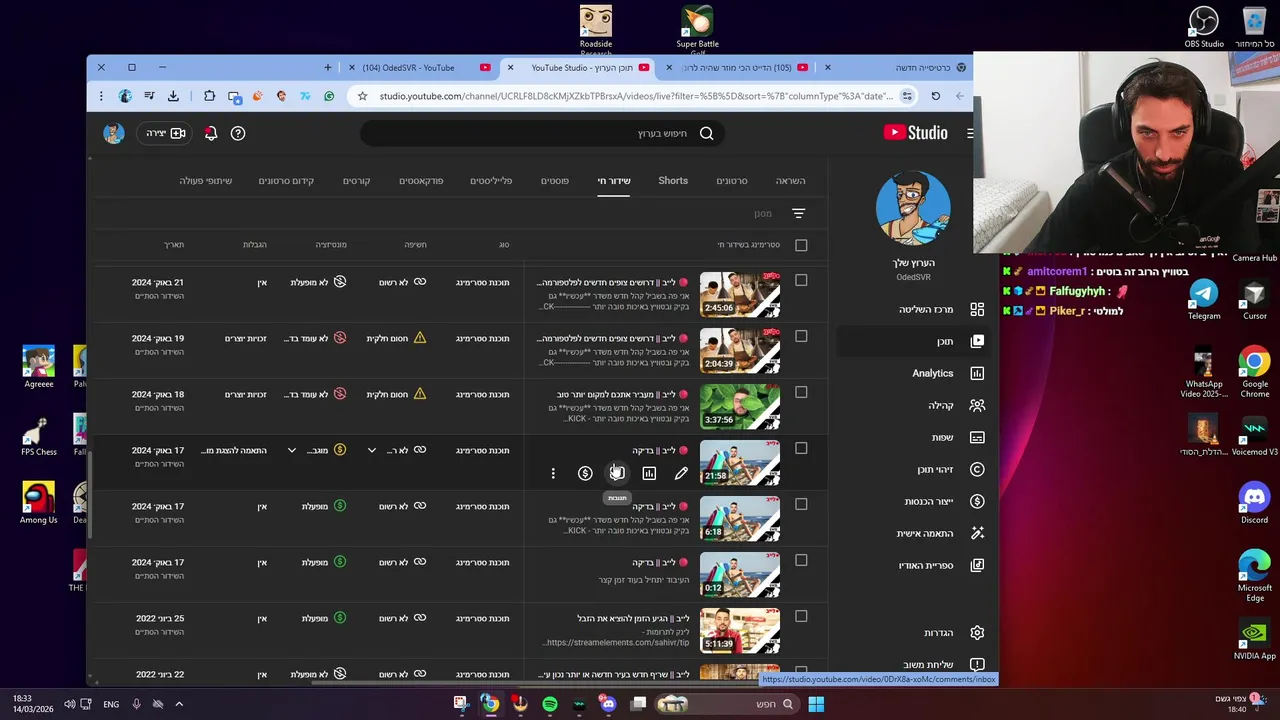The image size is (1280, 720).
Task: Check the box for the 3:37:56 video
Action: coord(801,393)
